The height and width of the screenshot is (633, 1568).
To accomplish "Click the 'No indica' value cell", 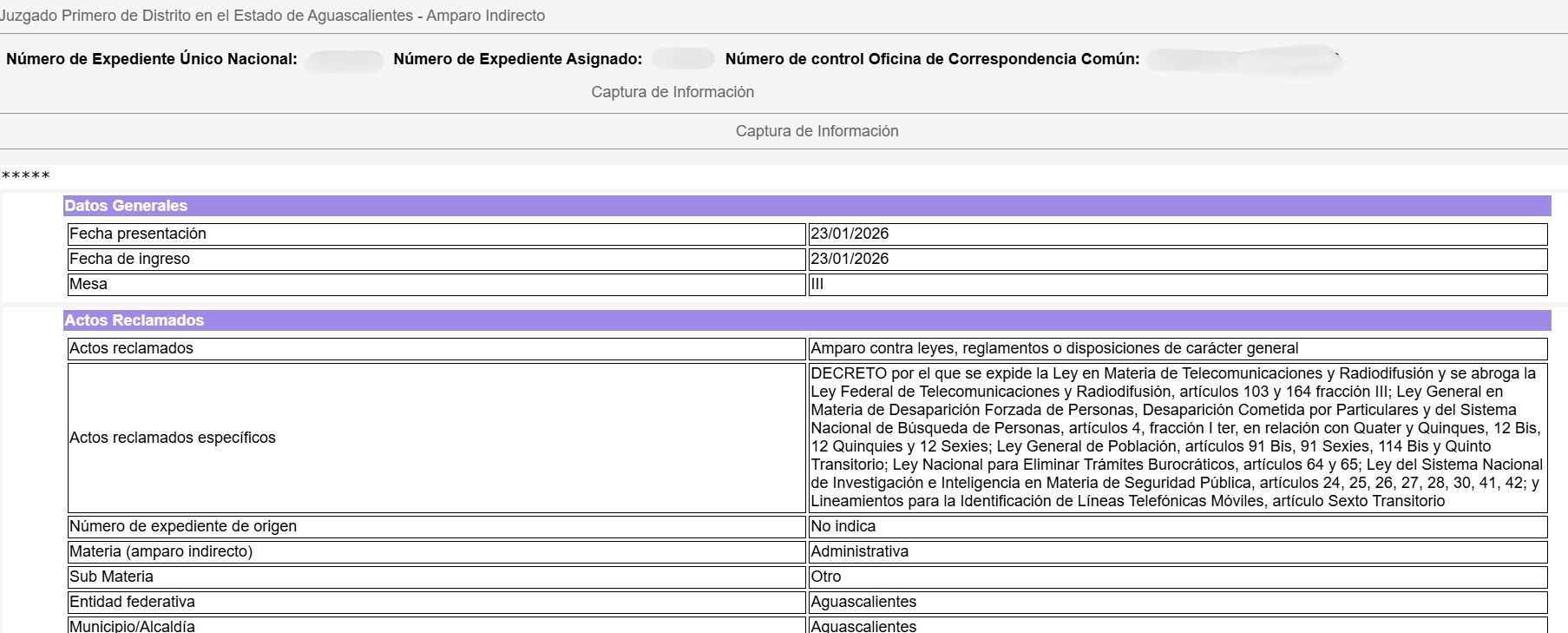I will click(1178, 527).
